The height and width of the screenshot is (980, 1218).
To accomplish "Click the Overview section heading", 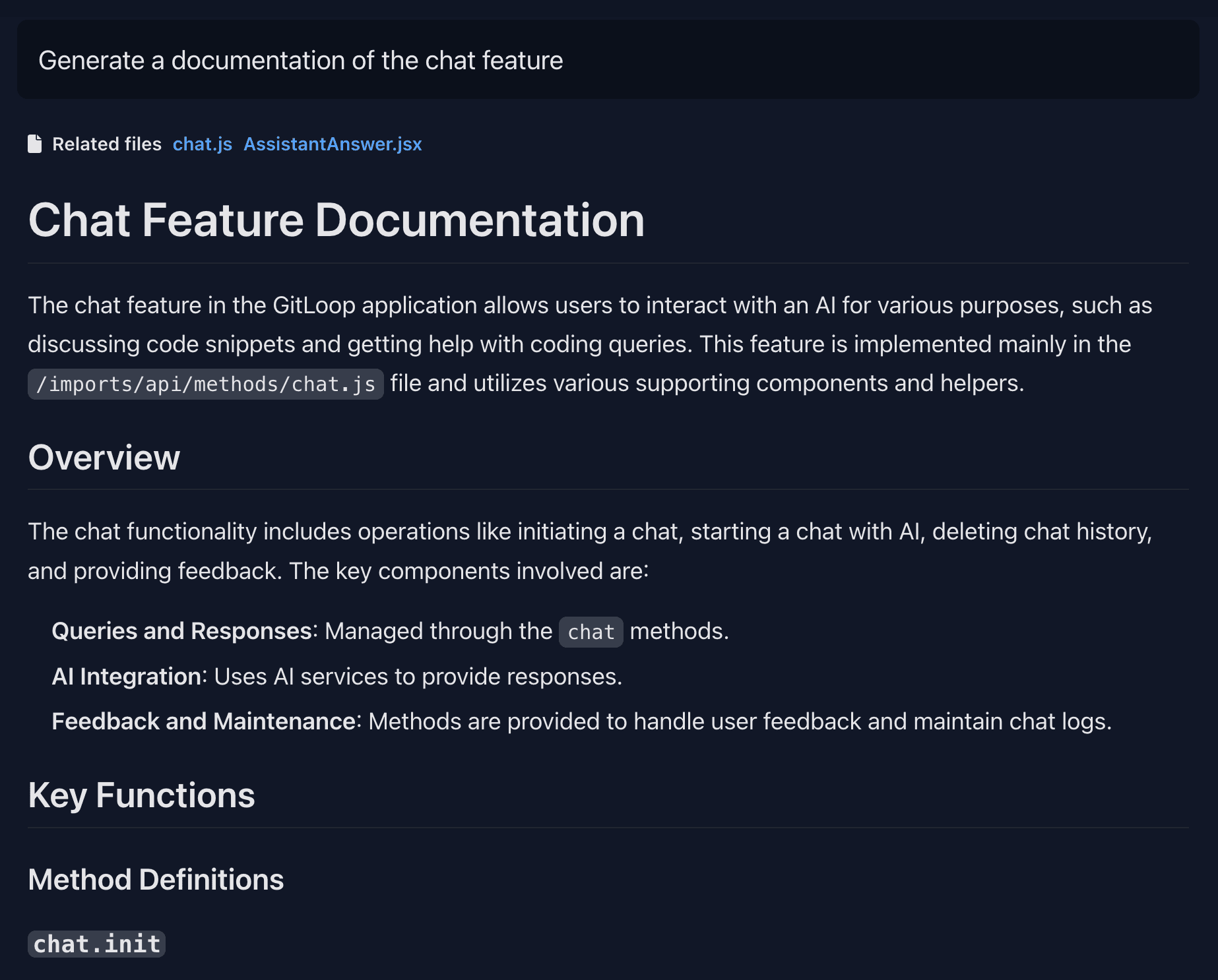I will click(104, 457).
